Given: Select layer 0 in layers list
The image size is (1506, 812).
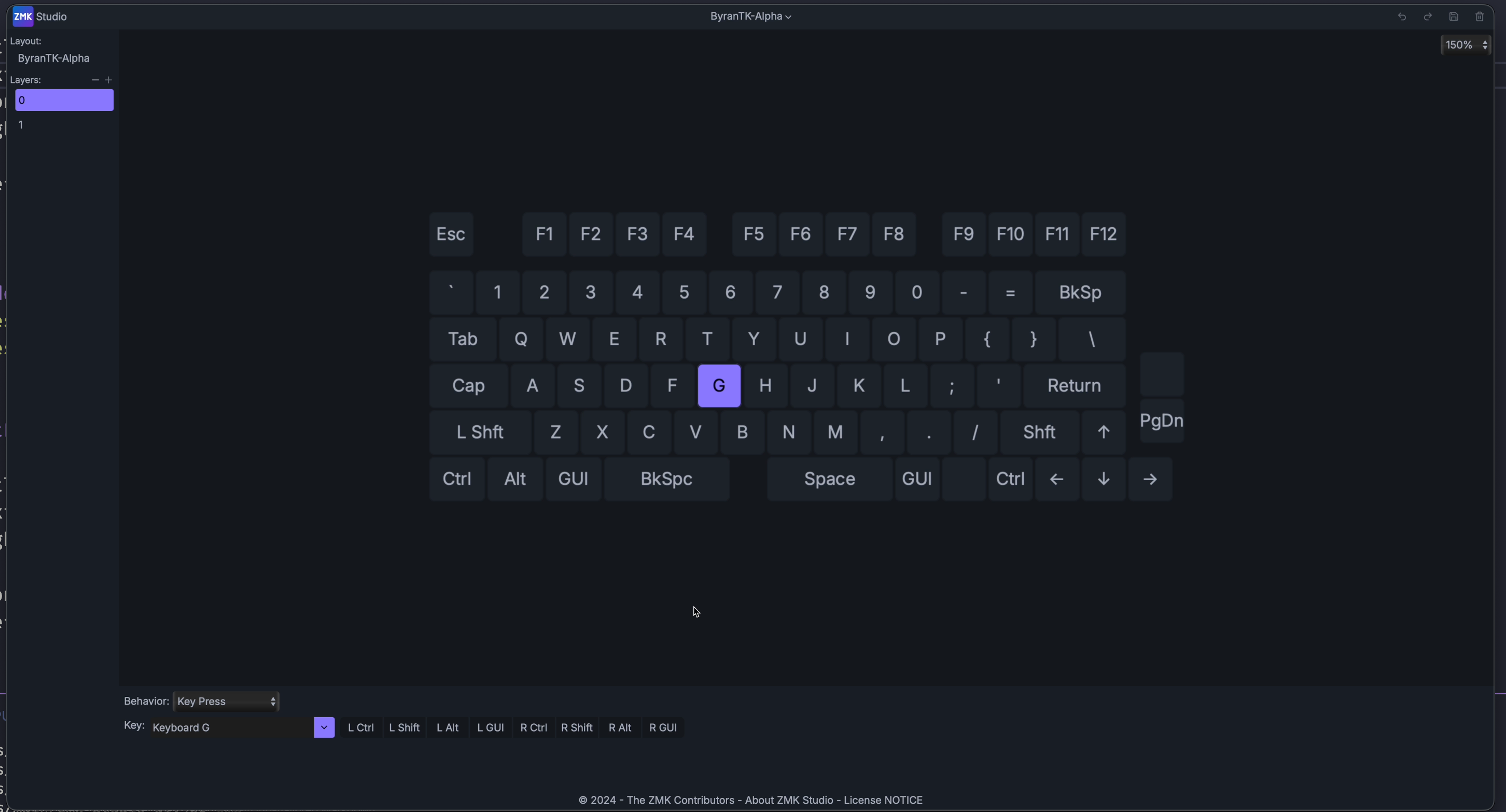Looking at the screenshot, I should click(64, 101).
